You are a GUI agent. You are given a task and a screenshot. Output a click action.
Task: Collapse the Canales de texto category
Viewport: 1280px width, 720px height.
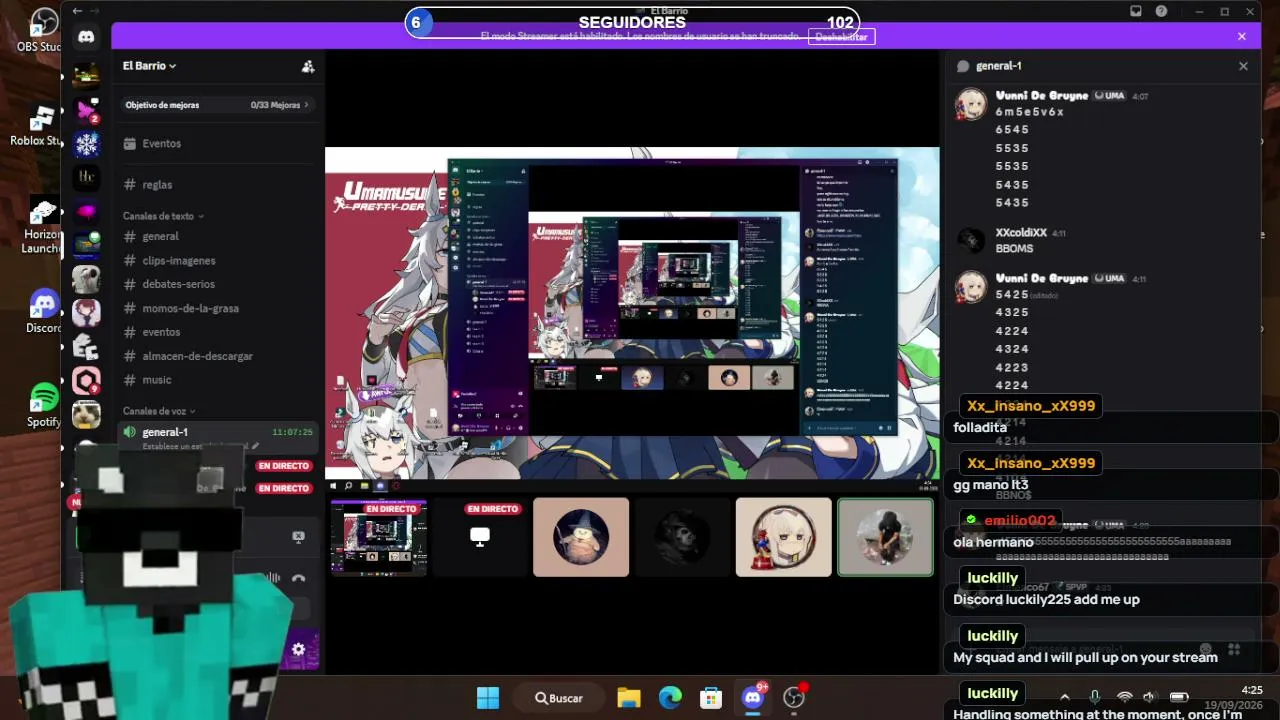(163, 216)
